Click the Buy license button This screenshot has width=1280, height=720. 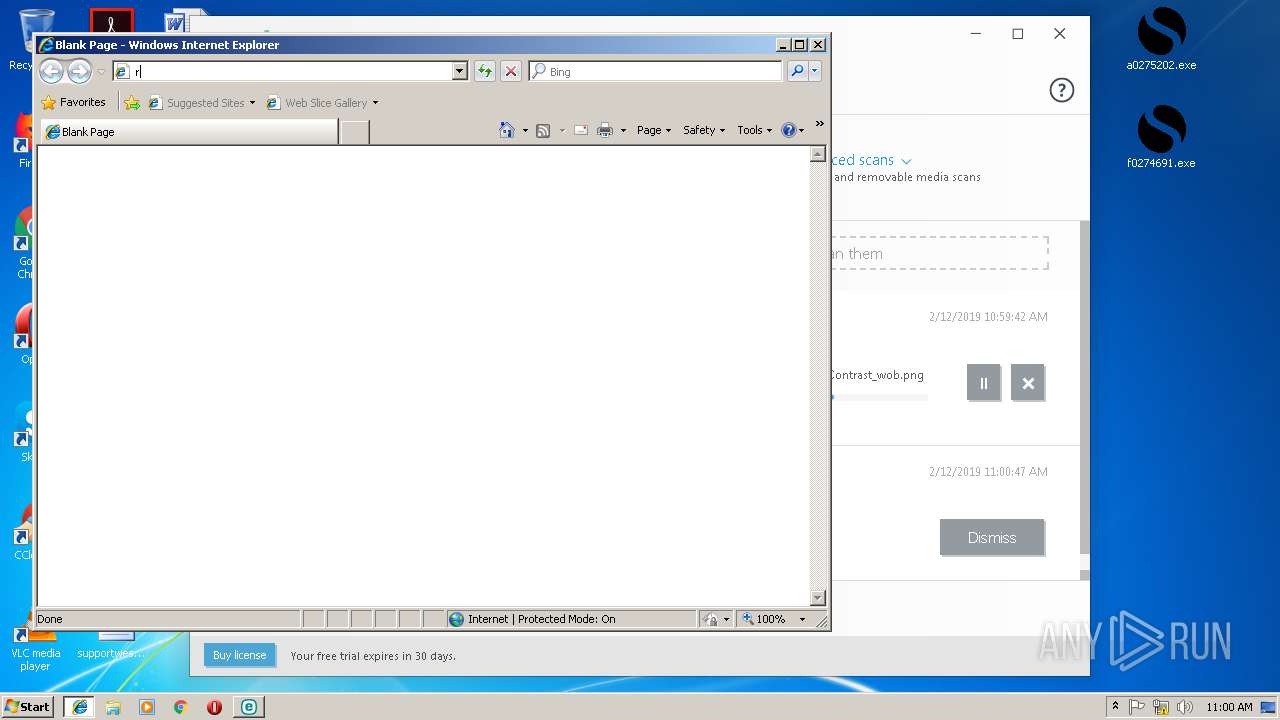pos(239,655)
